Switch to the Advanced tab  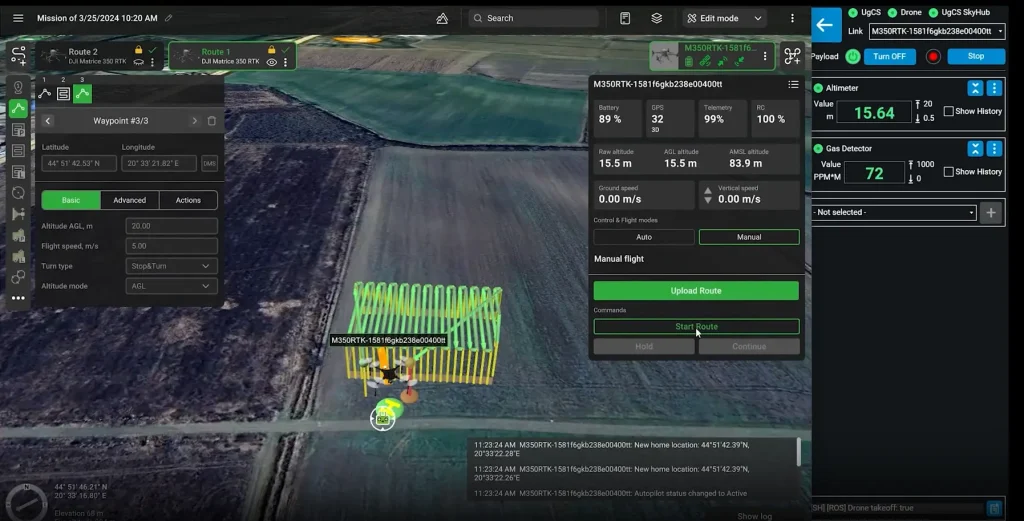pyautogui.click(x=129, y=200)
